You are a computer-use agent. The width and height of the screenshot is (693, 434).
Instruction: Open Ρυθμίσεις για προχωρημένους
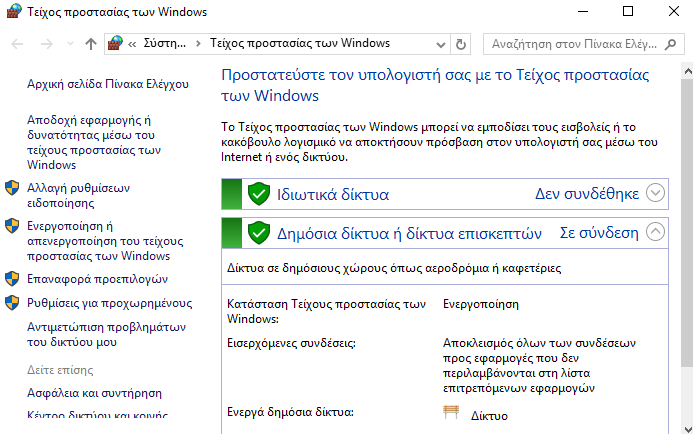110,303
